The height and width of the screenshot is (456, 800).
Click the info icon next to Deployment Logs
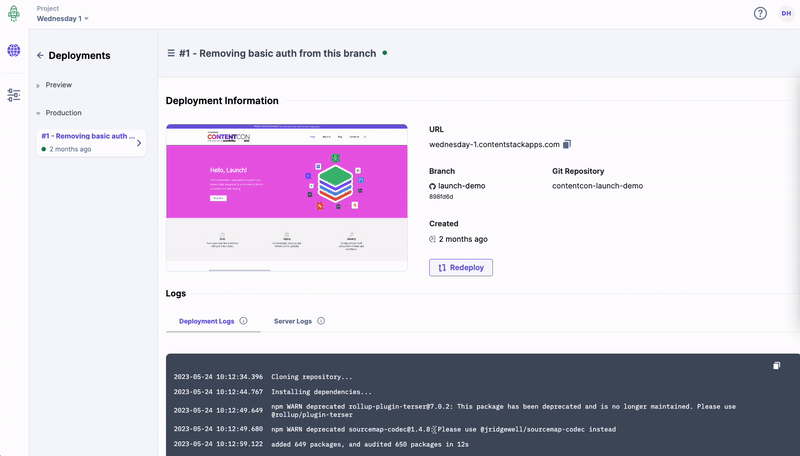(244, 321)
